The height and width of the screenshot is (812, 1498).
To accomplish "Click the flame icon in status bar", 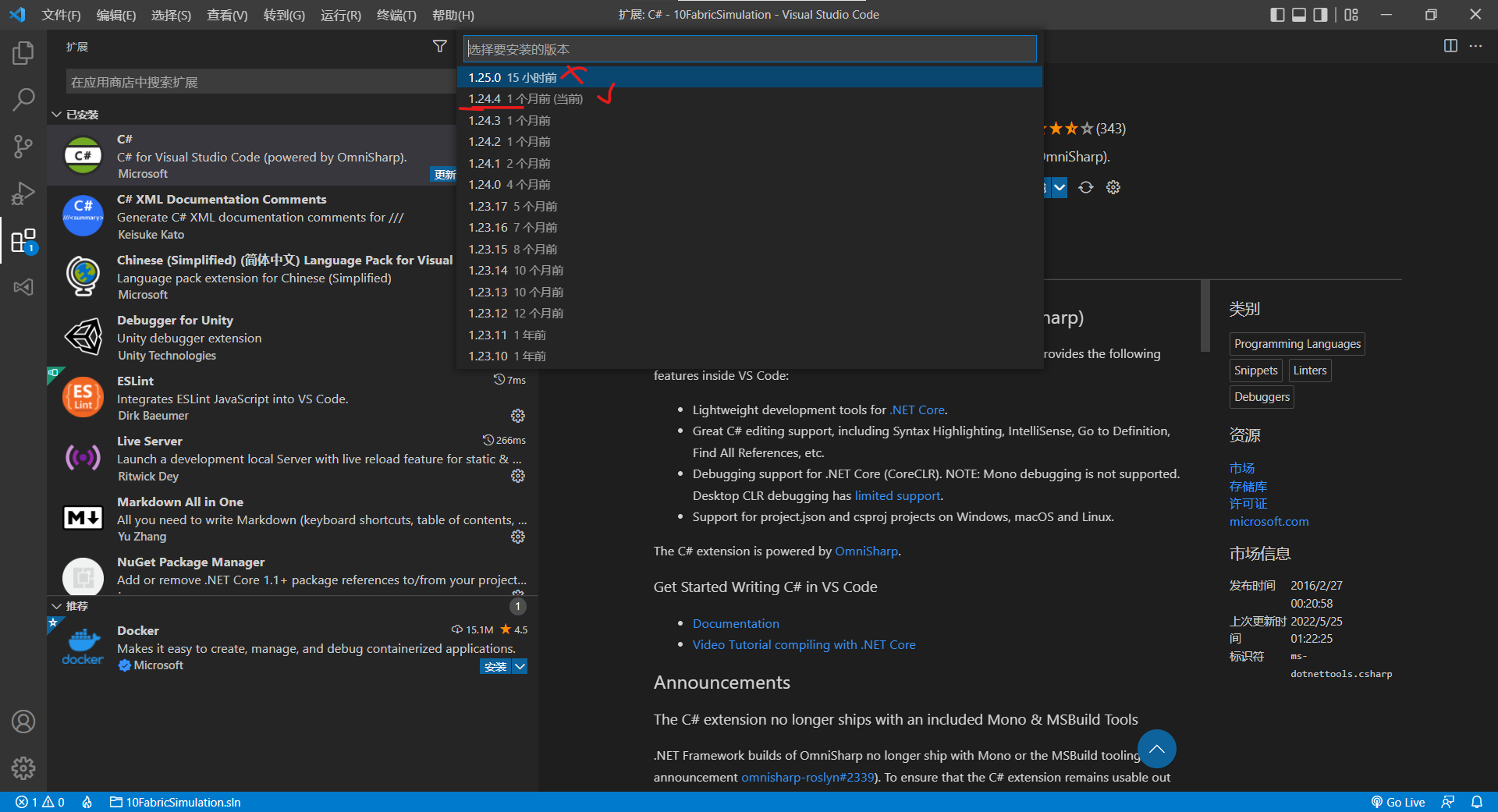I will click(x=87, y=802).
